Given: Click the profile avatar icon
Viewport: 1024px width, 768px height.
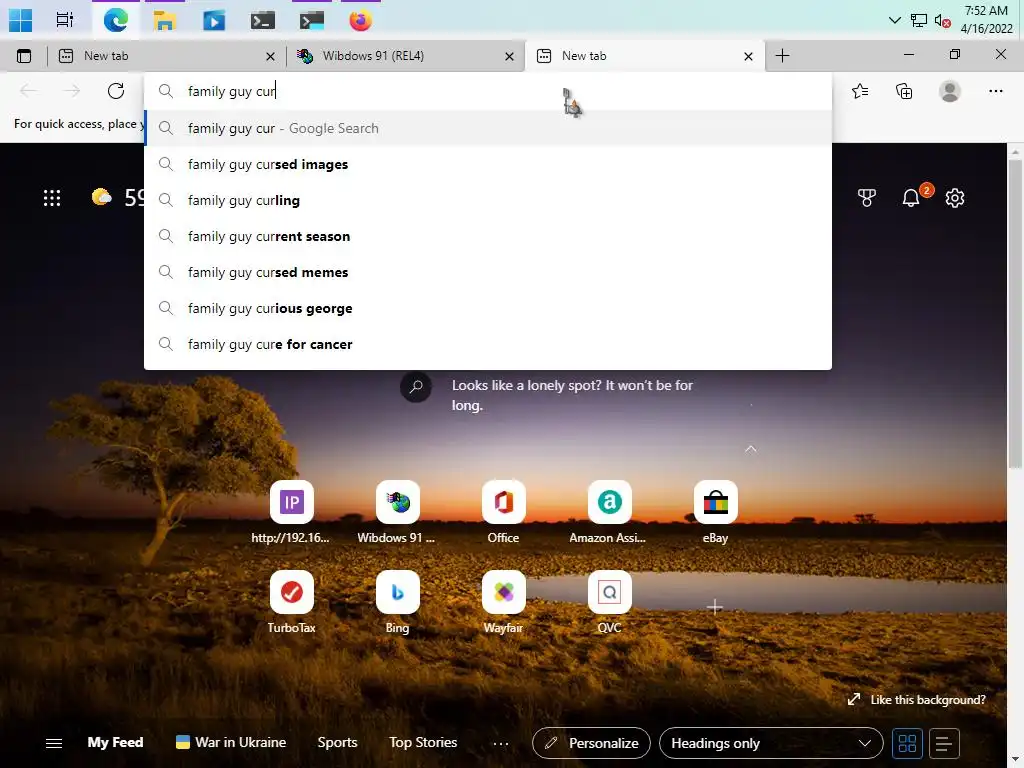Looking at the screenshot, I should point(950,91).
